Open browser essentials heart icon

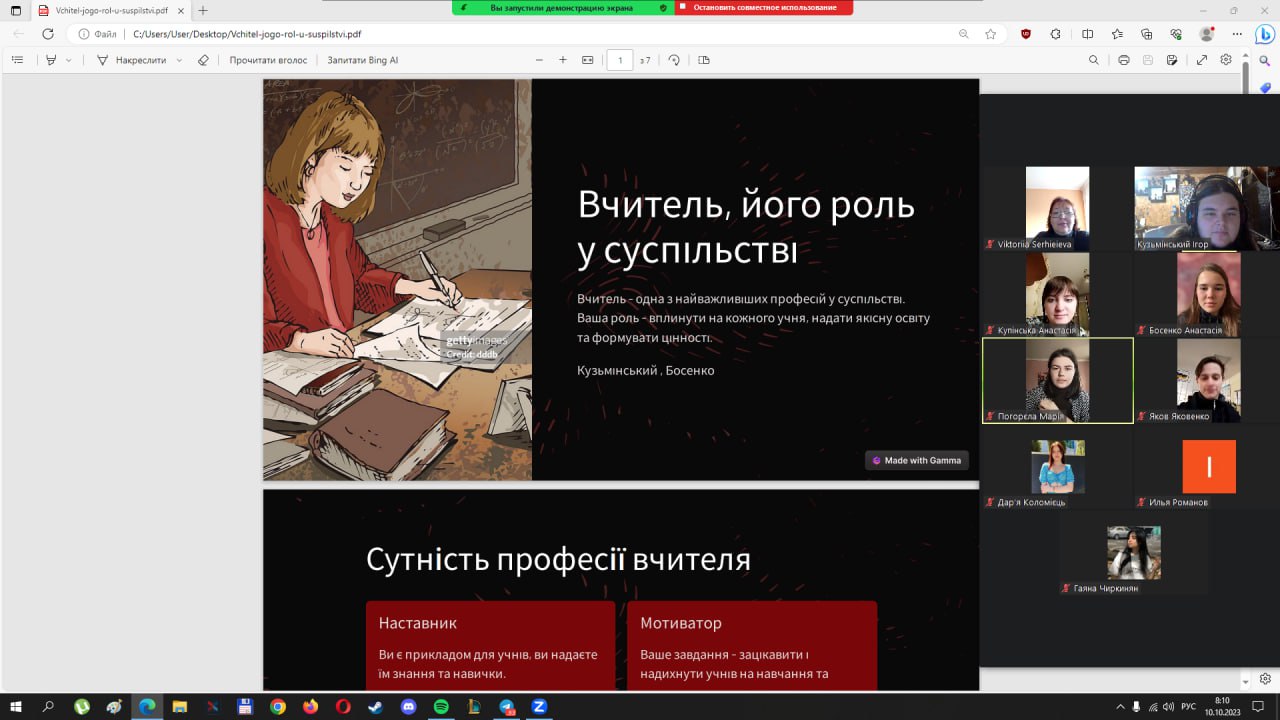[x=1177, y=34]
